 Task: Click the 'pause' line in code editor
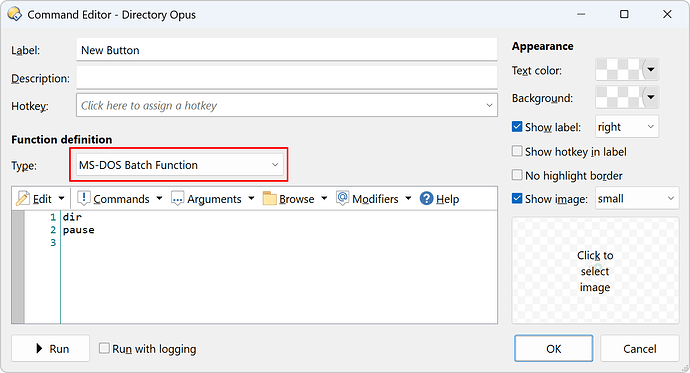[x=78, y=230]
